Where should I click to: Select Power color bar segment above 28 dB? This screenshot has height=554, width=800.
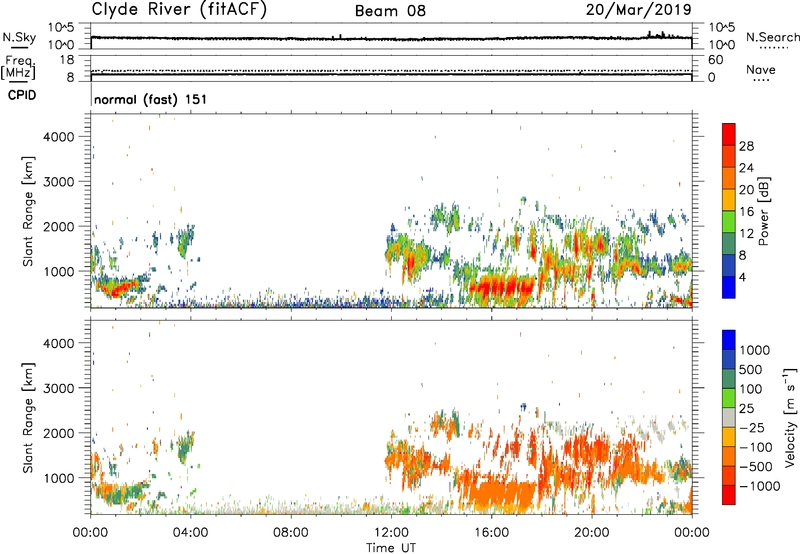(729, 134)
